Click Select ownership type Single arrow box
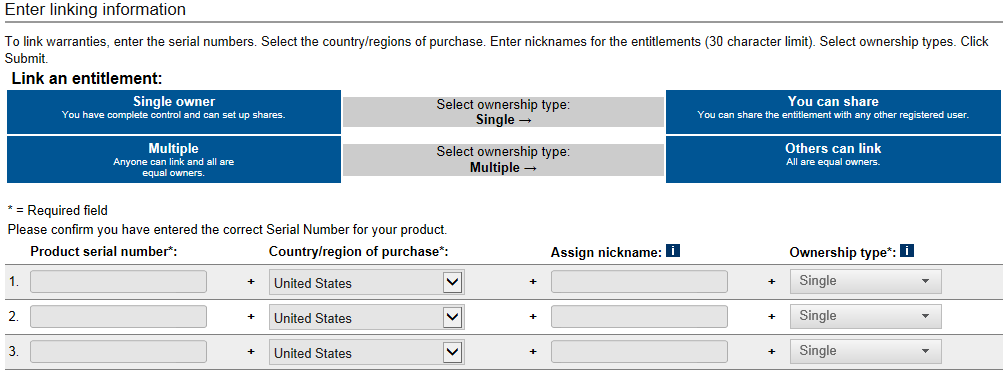Viewport: 1007px width, 370px height. [x=504, y=112]
